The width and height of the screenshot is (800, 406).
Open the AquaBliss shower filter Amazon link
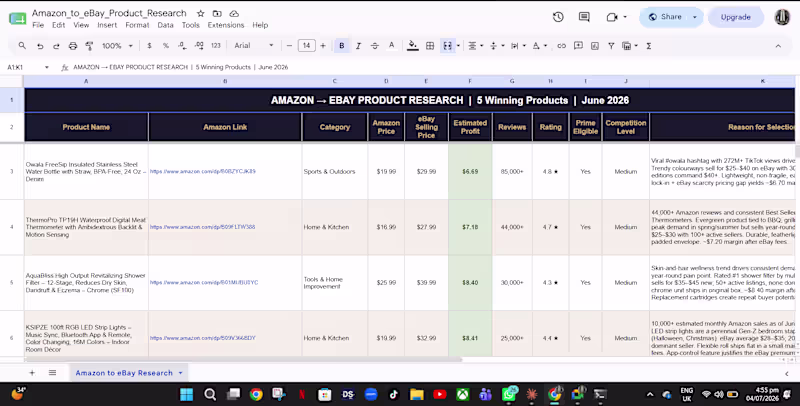coord(204,283)
